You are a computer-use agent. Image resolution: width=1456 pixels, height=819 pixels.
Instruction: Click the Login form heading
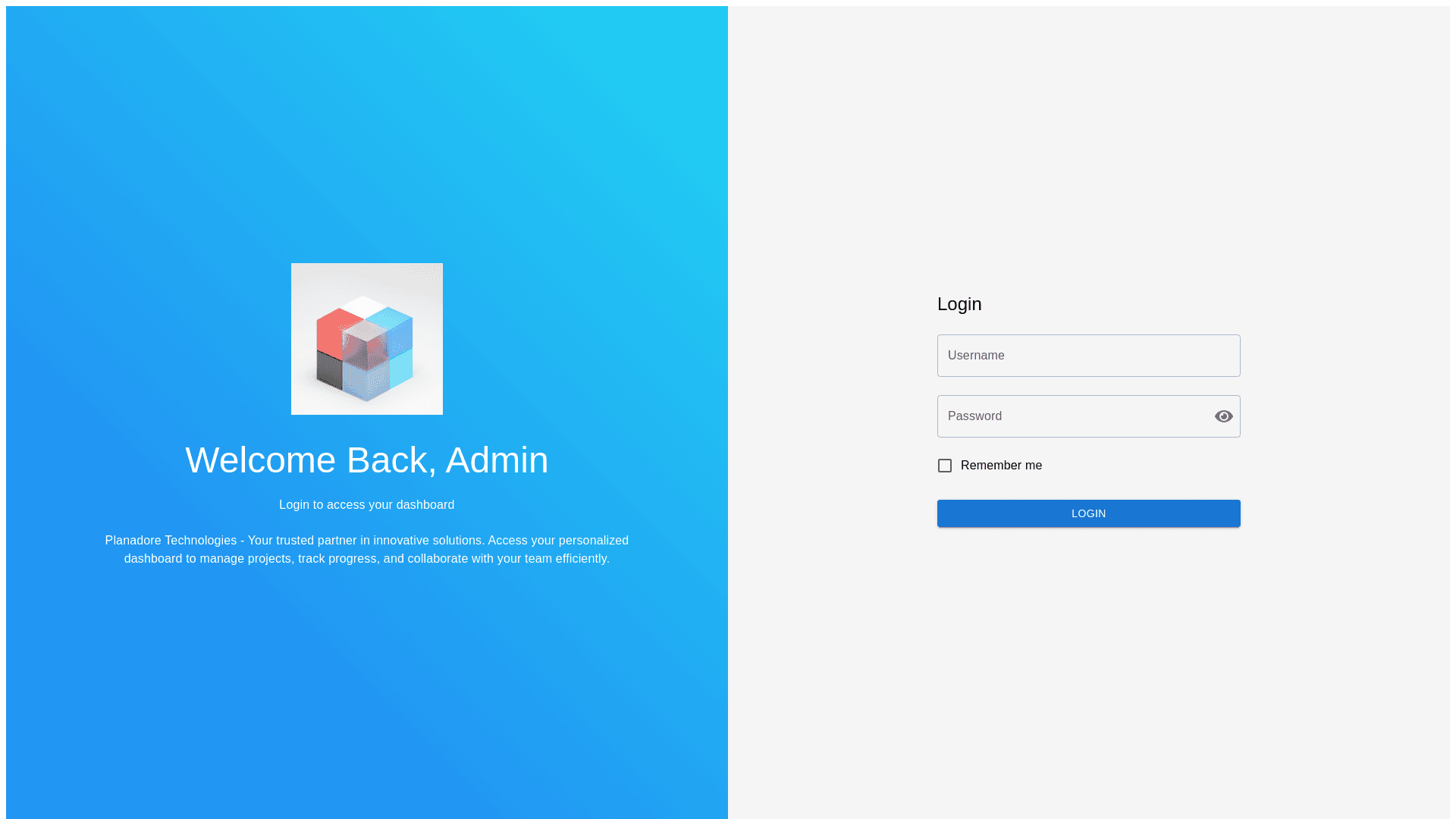pos(959,304)
